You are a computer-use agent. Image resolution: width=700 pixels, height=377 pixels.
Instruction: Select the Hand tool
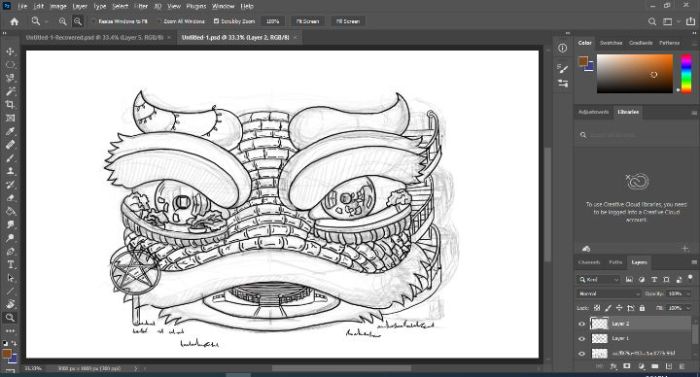(x=10, y=304)
